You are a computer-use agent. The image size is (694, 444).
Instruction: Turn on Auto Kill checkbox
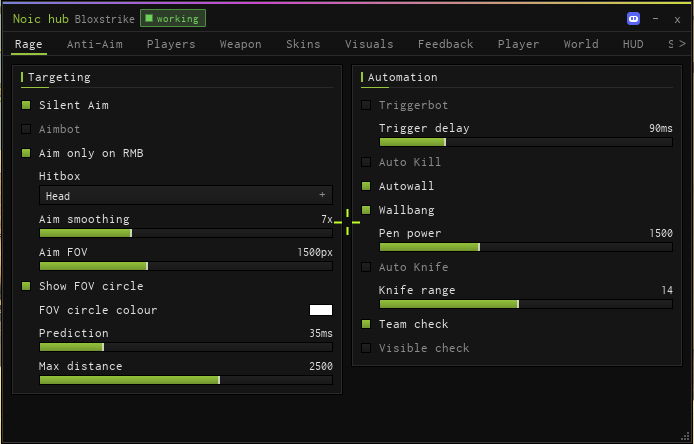click(x=366, y=162)
